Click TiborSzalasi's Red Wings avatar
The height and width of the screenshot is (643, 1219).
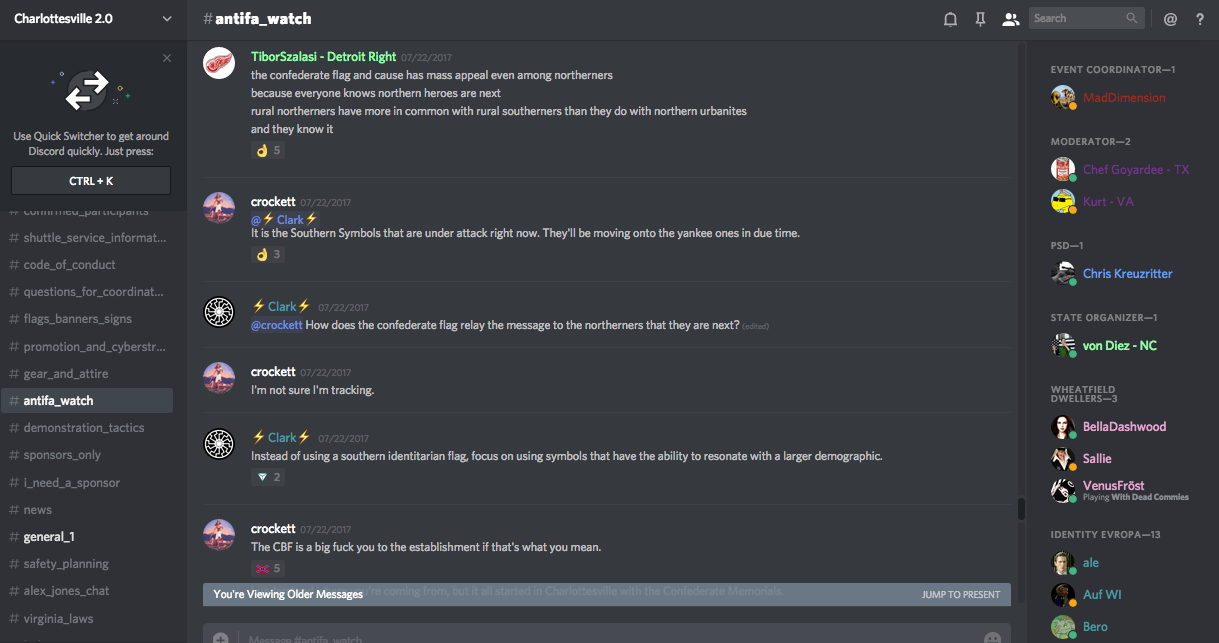pos(219,63)
